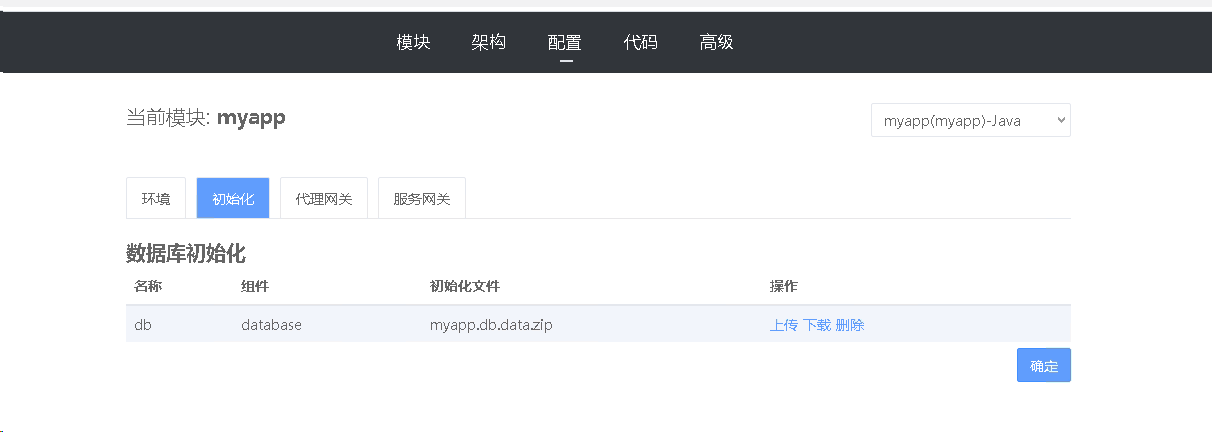Click the 初始化文件 column header
Viewport: 1212px width, 432px height.
pyautogui.click(x=465, y=287)
